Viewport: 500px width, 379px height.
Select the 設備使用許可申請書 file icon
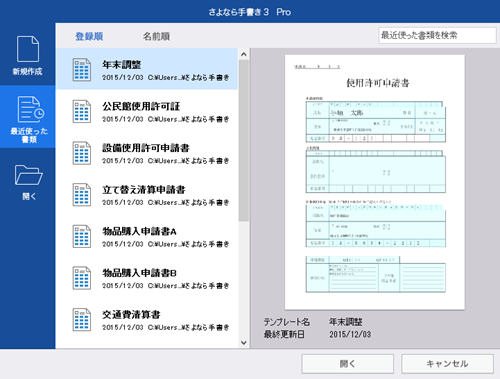pyautogui.click(x=82, y=153)
